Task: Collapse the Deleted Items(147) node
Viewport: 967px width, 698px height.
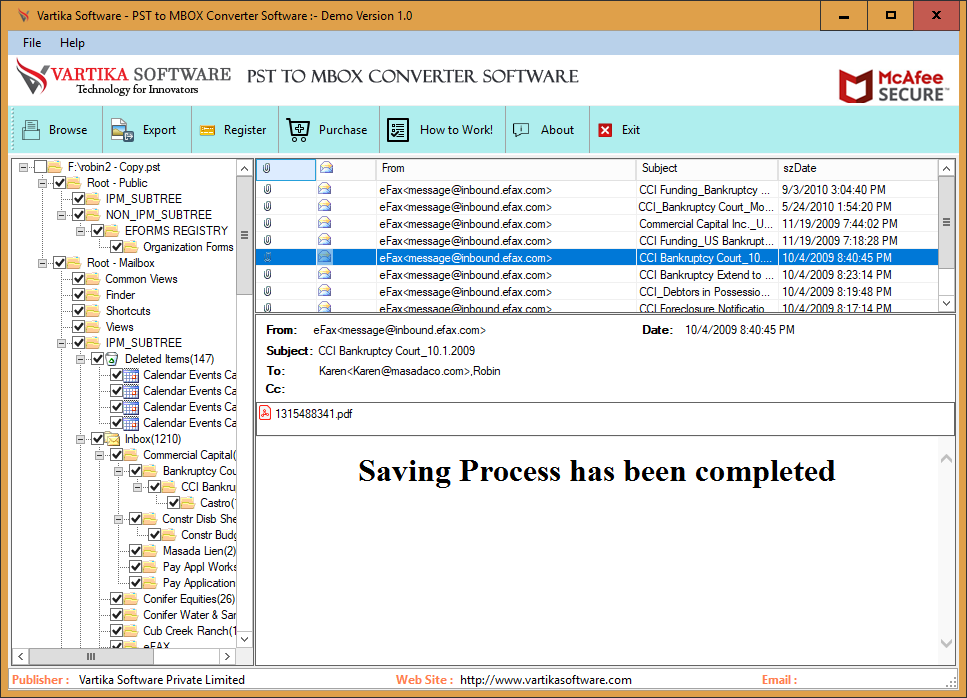Action: 81,359
